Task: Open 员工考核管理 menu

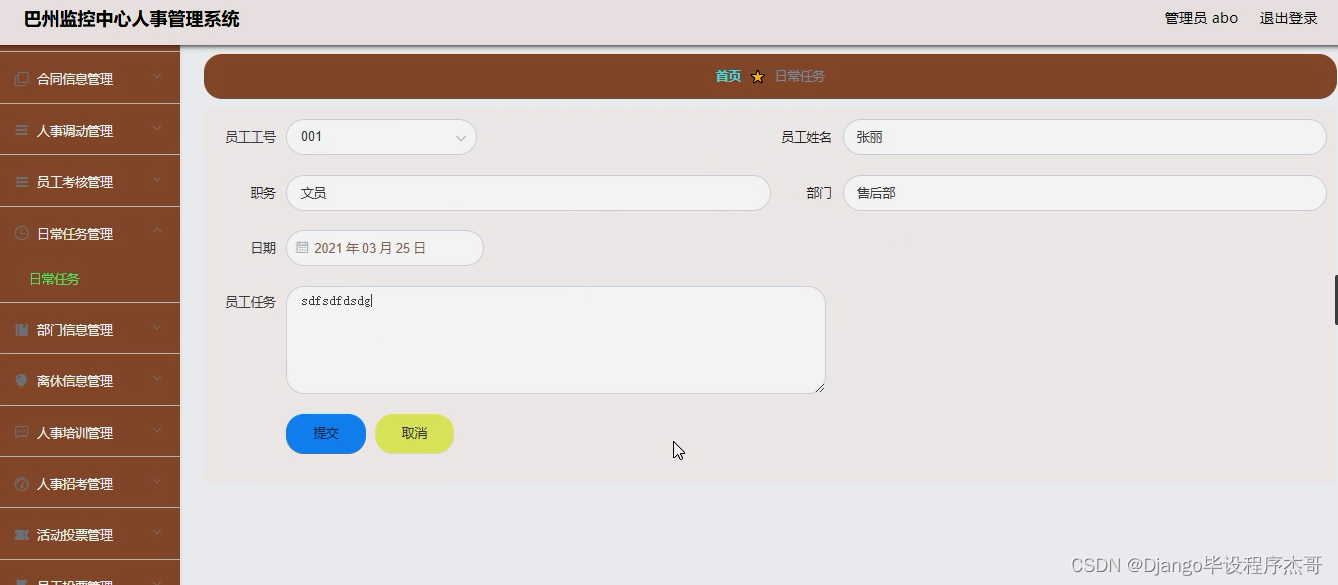Action: [x=90, y=181]
